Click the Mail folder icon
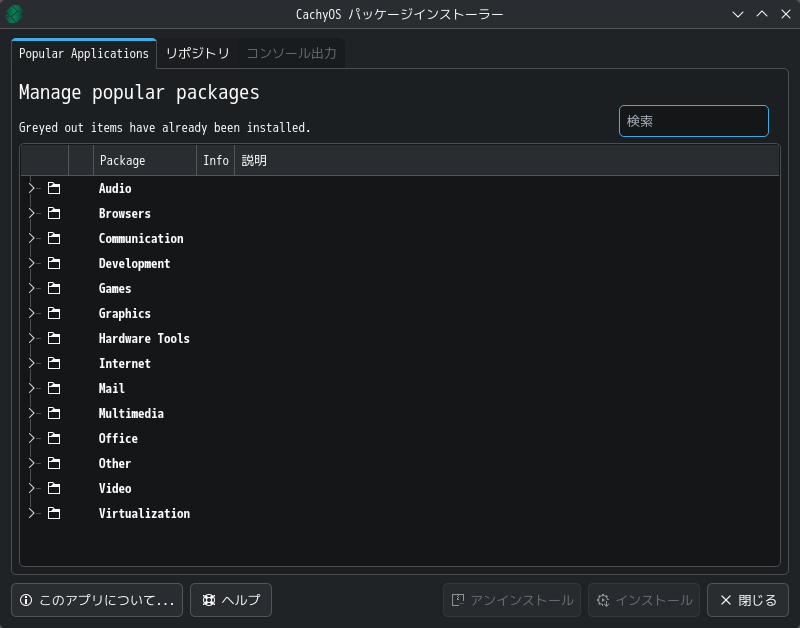Image resolution: width=800 pixels, height=628 pixels. click(x=54, y=388)
